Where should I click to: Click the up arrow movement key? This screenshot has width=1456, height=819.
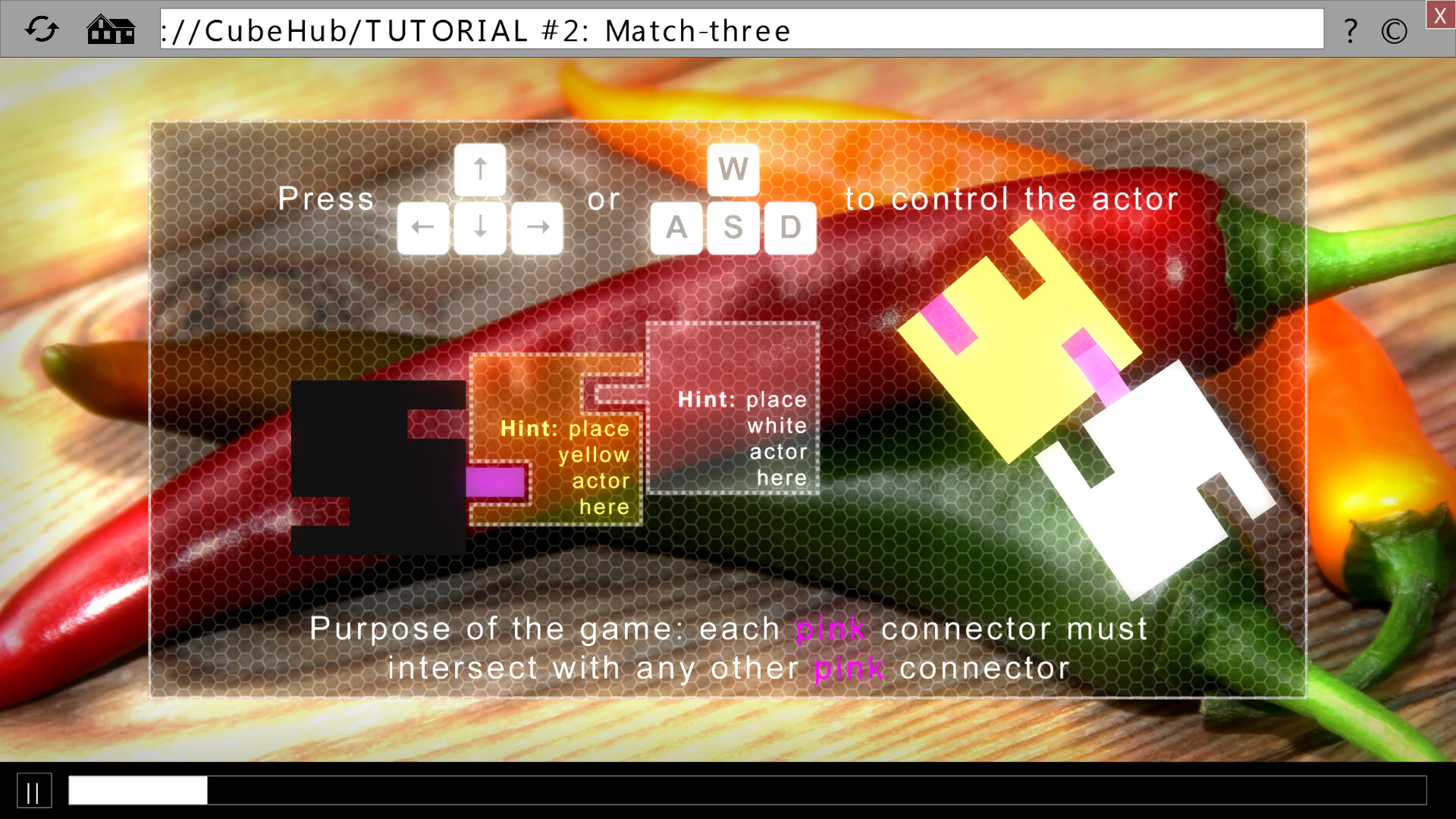coord(480,170)
